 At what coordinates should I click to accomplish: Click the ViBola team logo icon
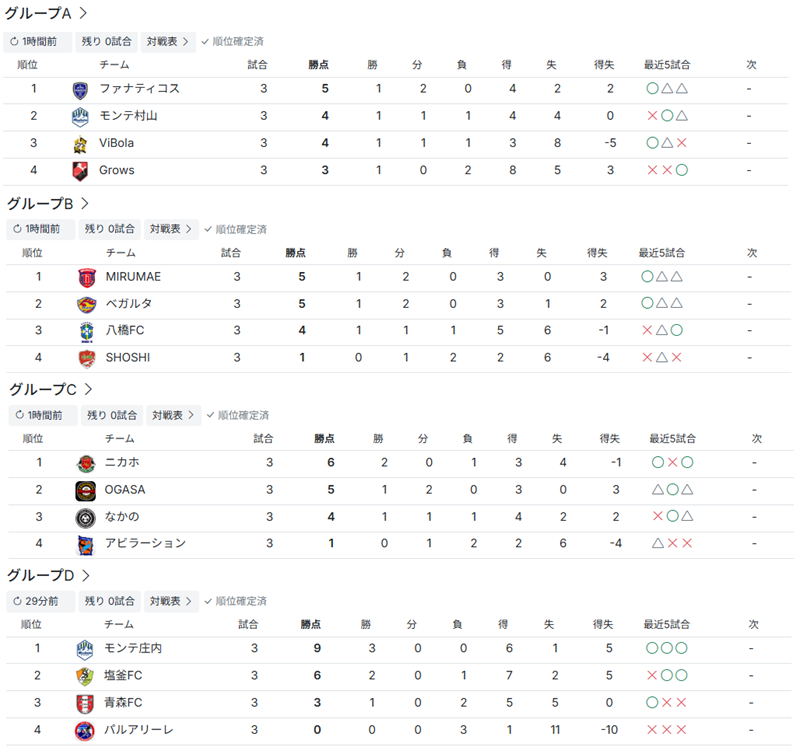80,144
